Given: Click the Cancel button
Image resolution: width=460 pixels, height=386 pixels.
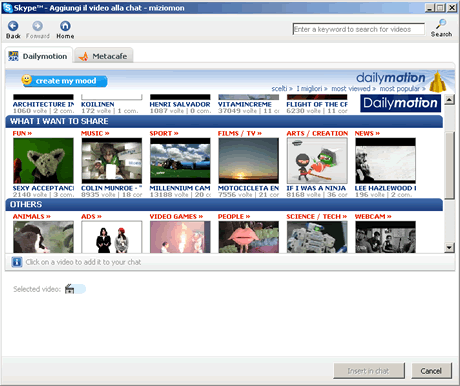Looking at the screenshot, I should coord(431,371).
